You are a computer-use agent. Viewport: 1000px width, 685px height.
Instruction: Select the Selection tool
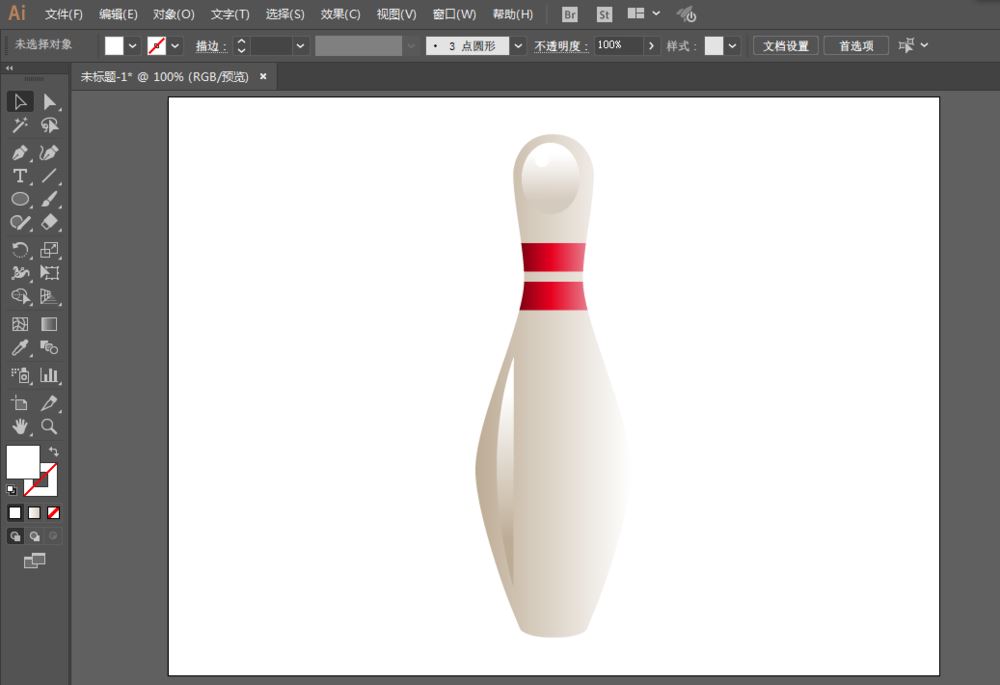pyautogui.click(x=20, y=101)
